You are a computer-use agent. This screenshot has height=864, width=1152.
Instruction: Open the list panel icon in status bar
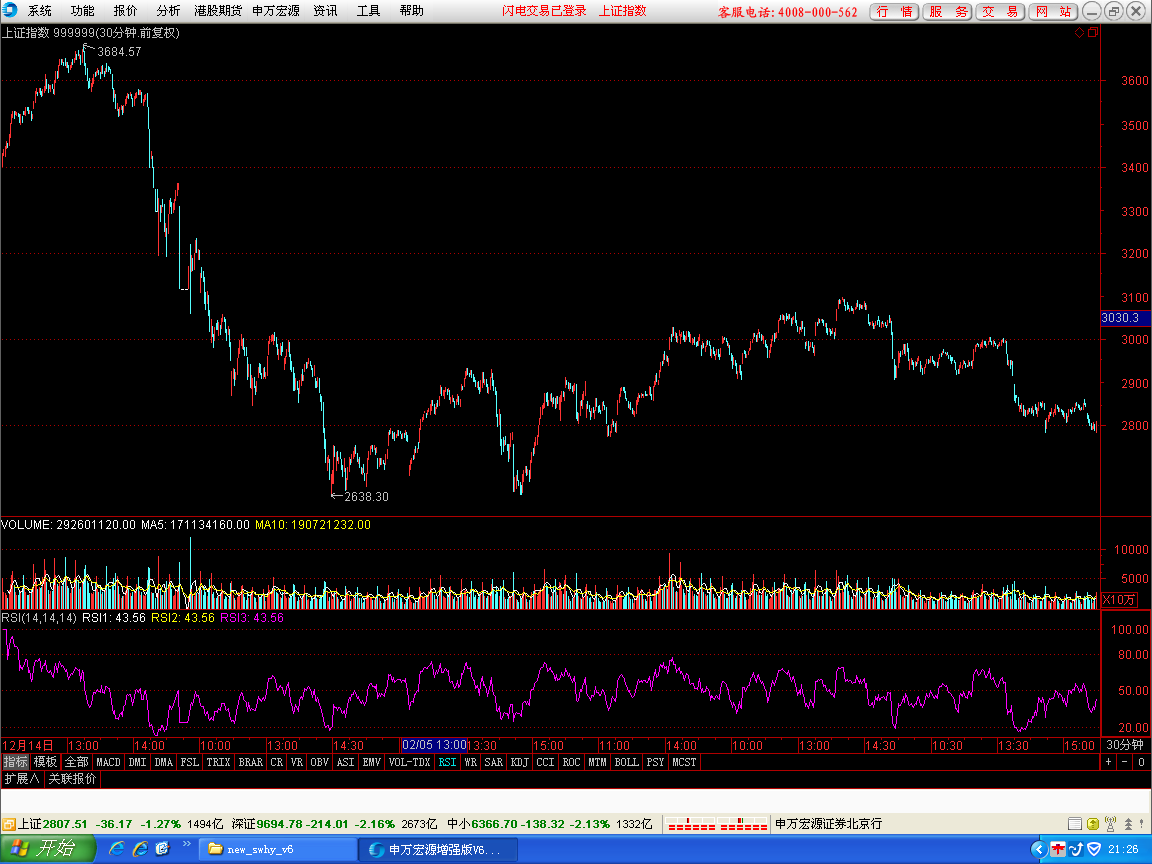pyautogui.click(x=1074, y=824)
